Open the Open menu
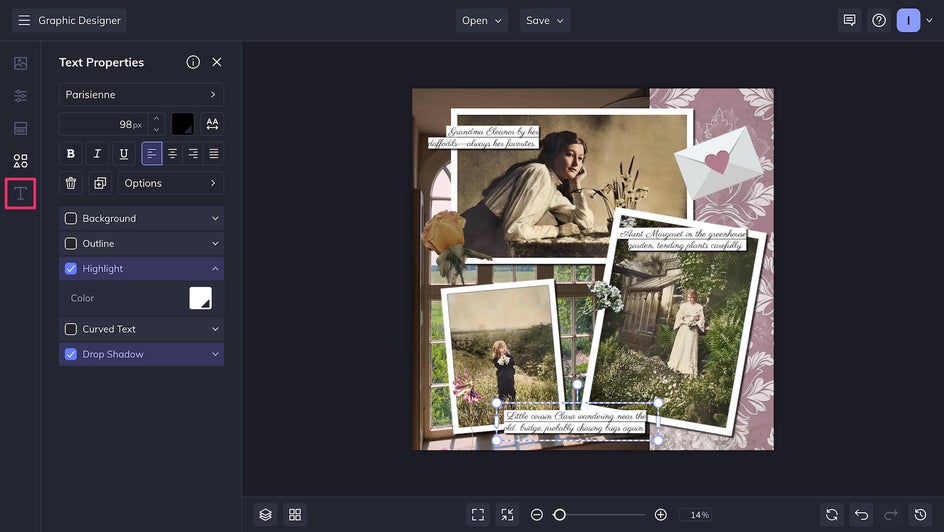 pyautogui.click(x=482, y=20)
